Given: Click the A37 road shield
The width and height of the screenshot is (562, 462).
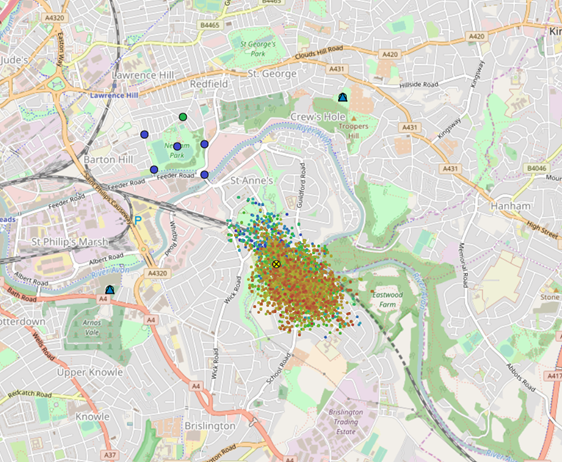Looking at the screenshot, I should coord(110,455).
